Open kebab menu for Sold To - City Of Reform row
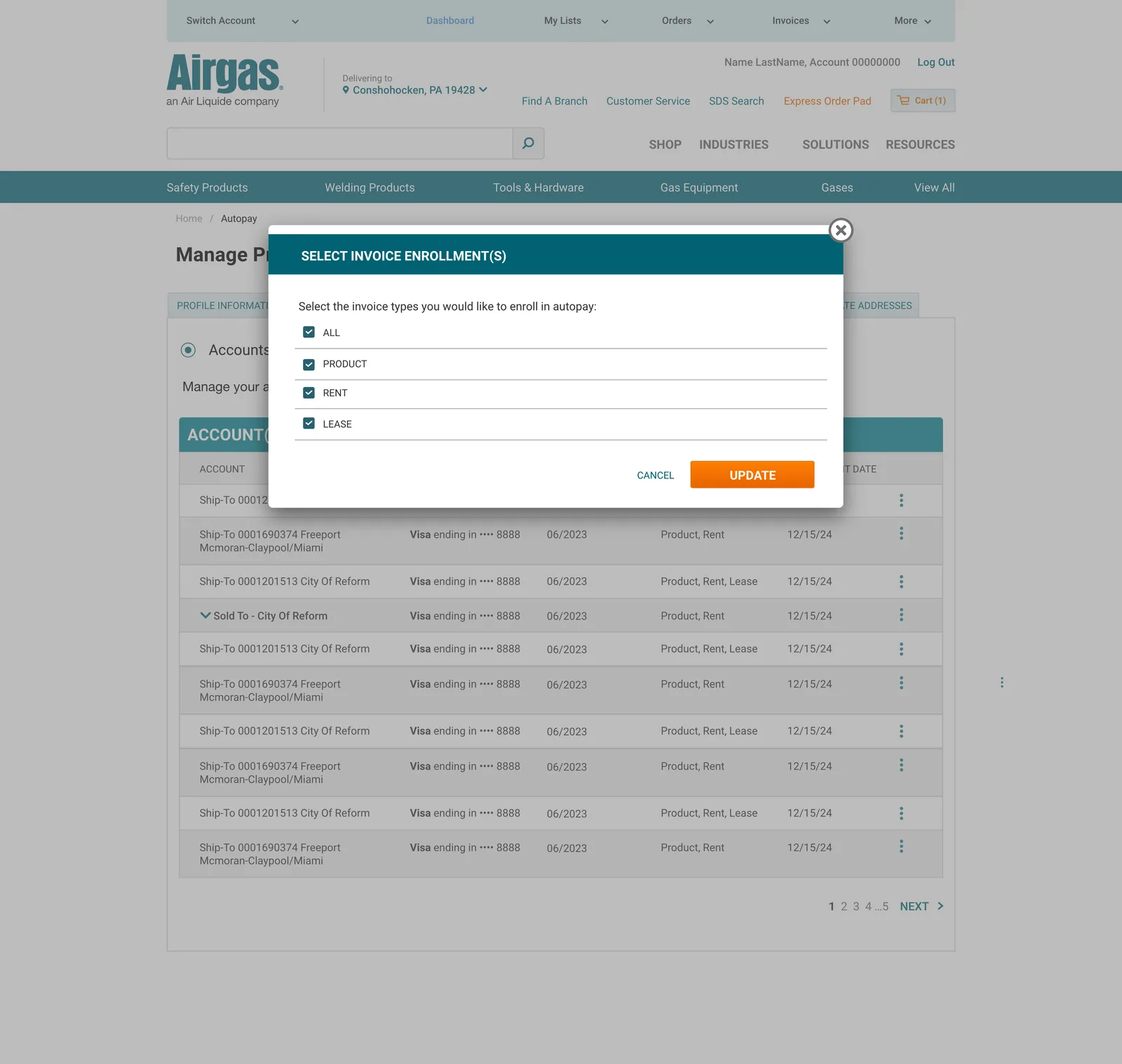1122x1064 pixels. [901, 615]
